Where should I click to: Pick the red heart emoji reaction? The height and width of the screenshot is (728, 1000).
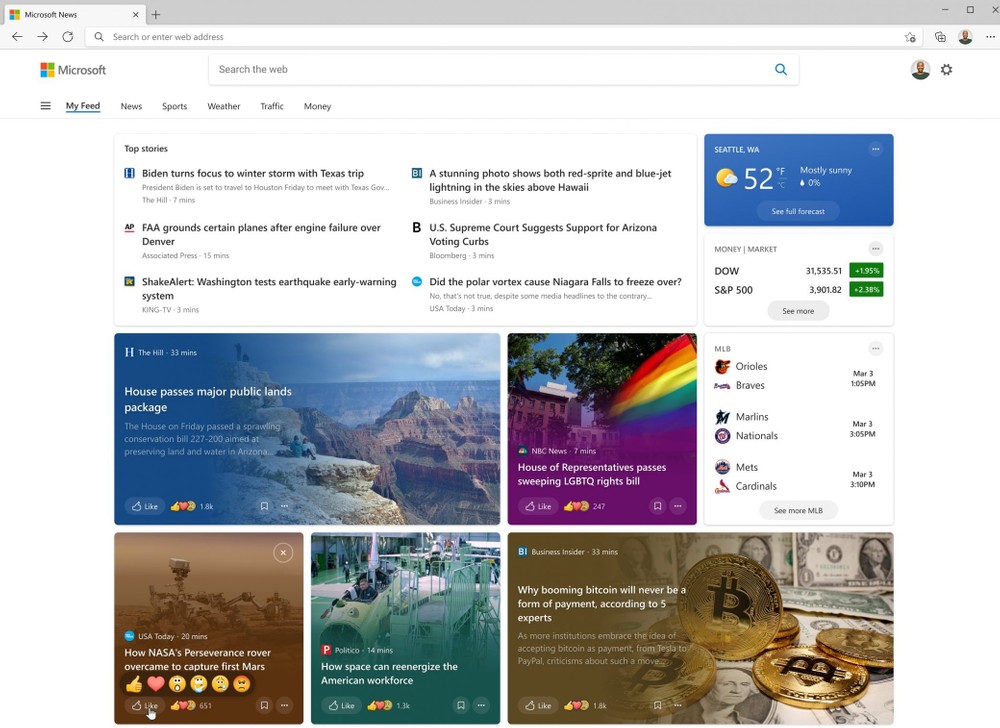[156, 684]
